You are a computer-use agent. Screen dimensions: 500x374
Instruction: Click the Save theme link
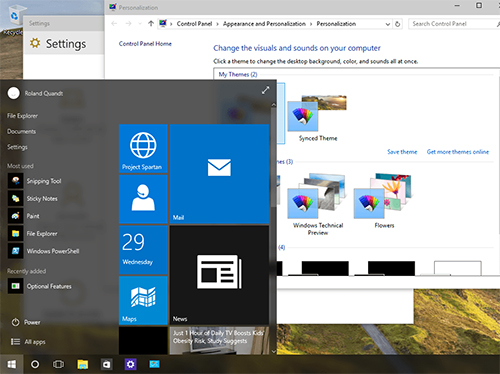402,152
